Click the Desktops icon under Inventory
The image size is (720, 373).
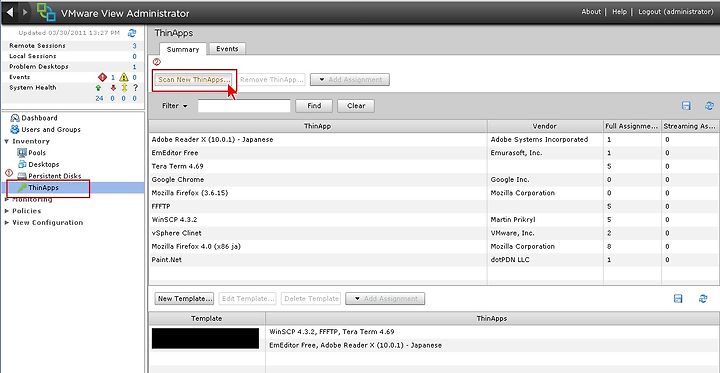(x=22, y=164)
